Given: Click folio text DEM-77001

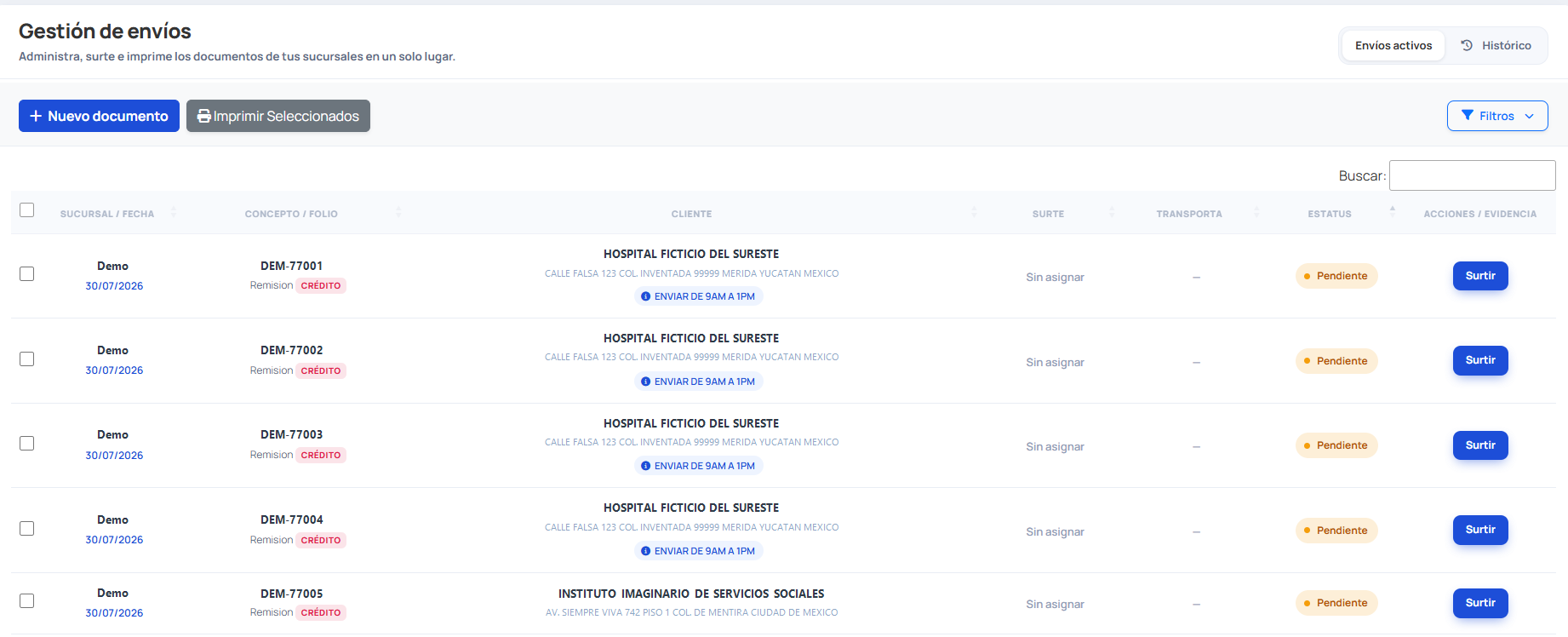Looking at the screenshot, I should tap(292, 267).
